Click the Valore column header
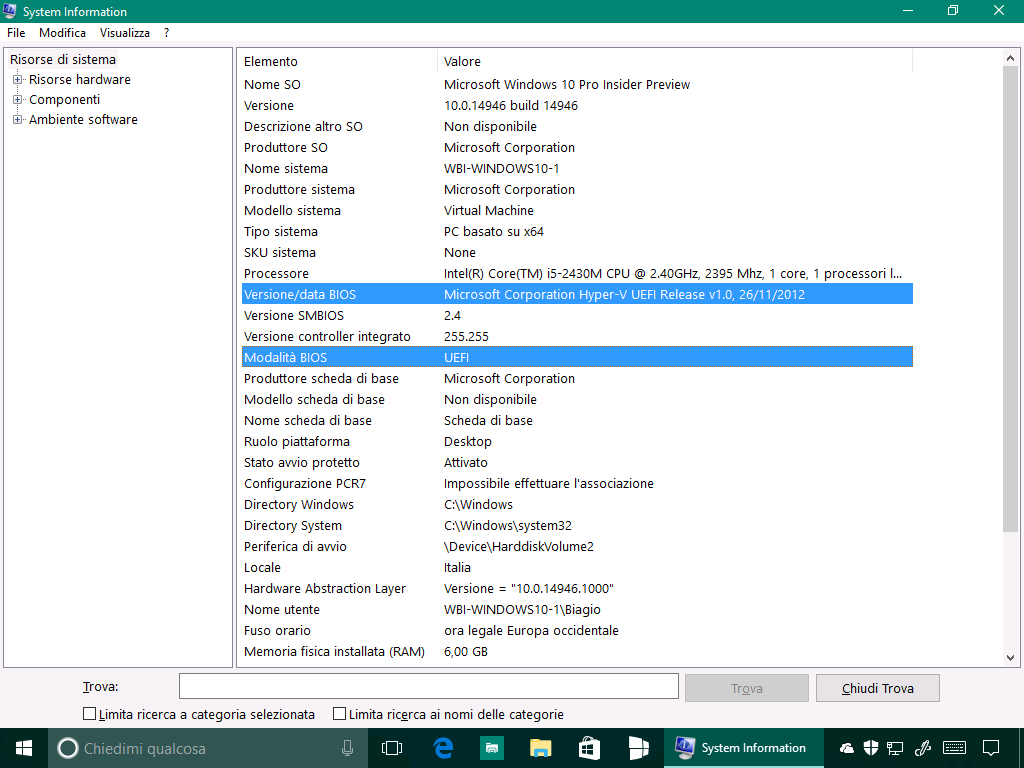Image resolution: width=1024 pixels, height=768 pixels. [x=675, y=61]
